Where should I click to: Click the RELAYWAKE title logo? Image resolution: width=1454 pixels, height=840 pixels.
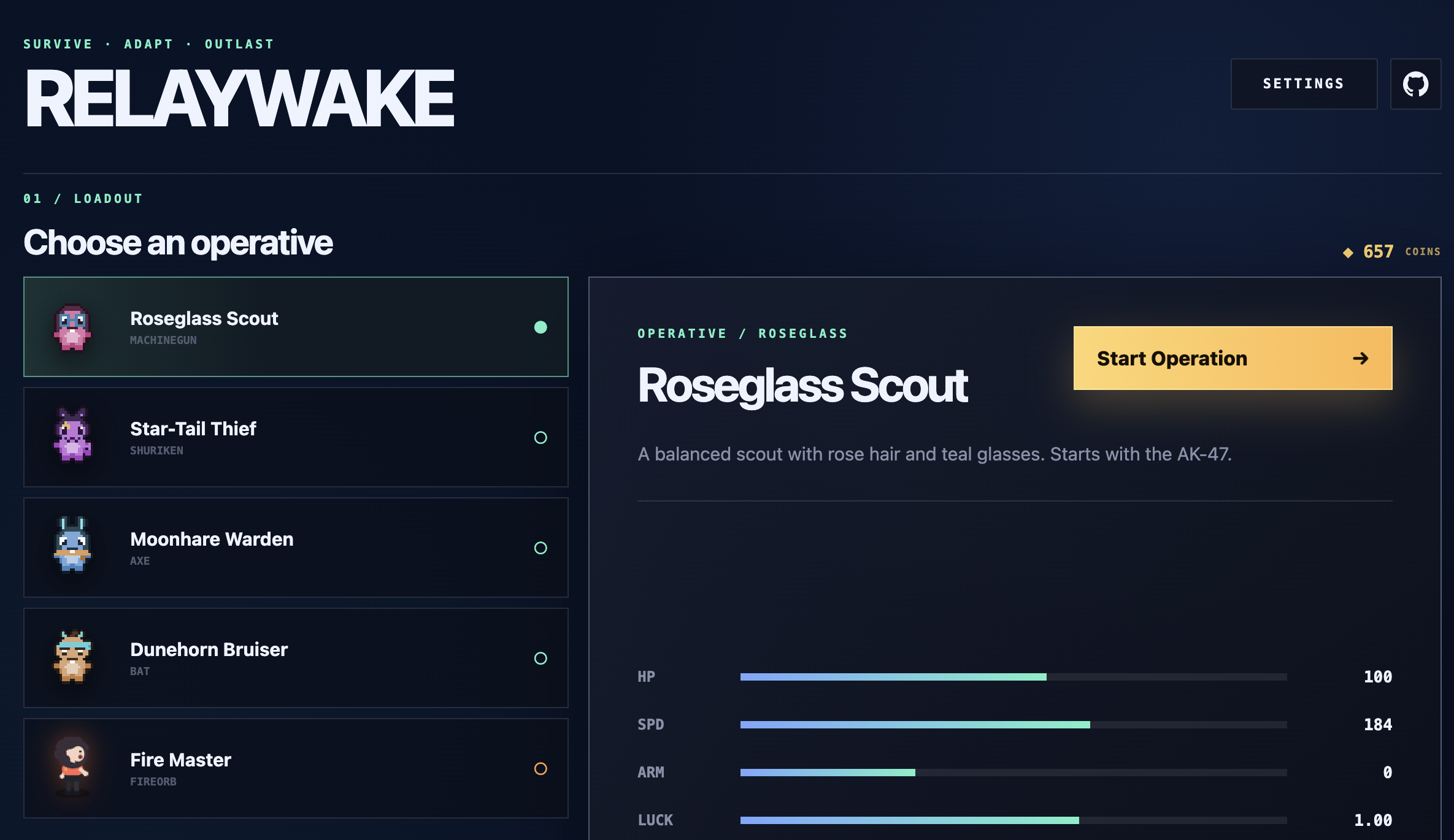point(239,98)
